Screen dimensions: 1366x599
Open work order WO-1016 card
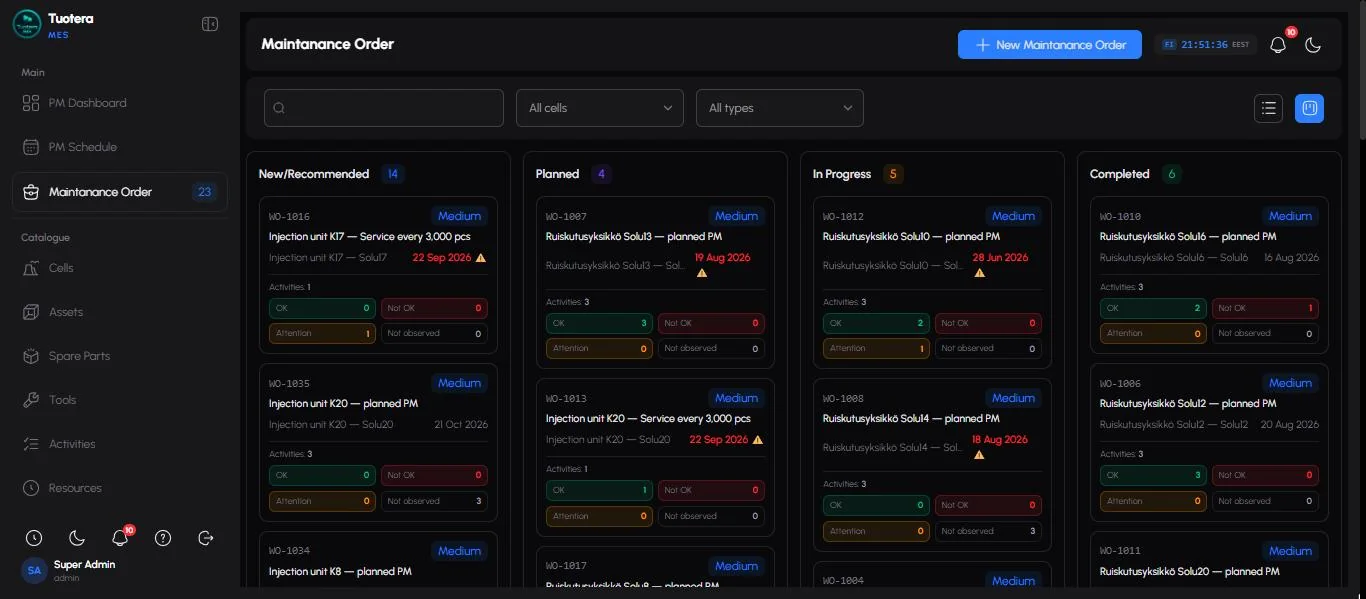(378, 275)
